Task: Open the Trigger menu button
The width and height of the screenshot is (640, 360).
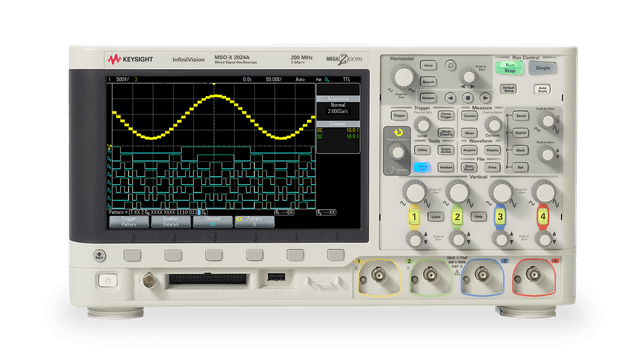Action: point(399,116)
